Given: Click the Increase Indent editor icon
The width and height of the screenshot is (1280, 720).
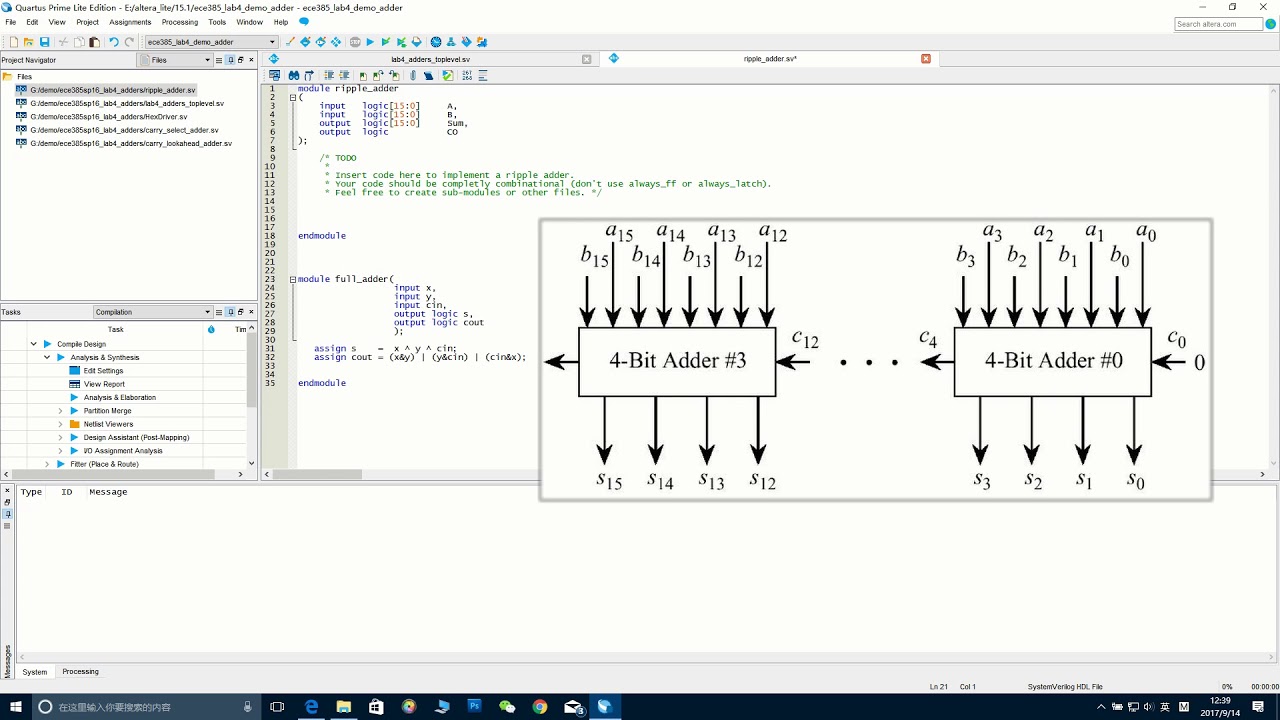Looking at the screenshot, I should click(329, 75).
